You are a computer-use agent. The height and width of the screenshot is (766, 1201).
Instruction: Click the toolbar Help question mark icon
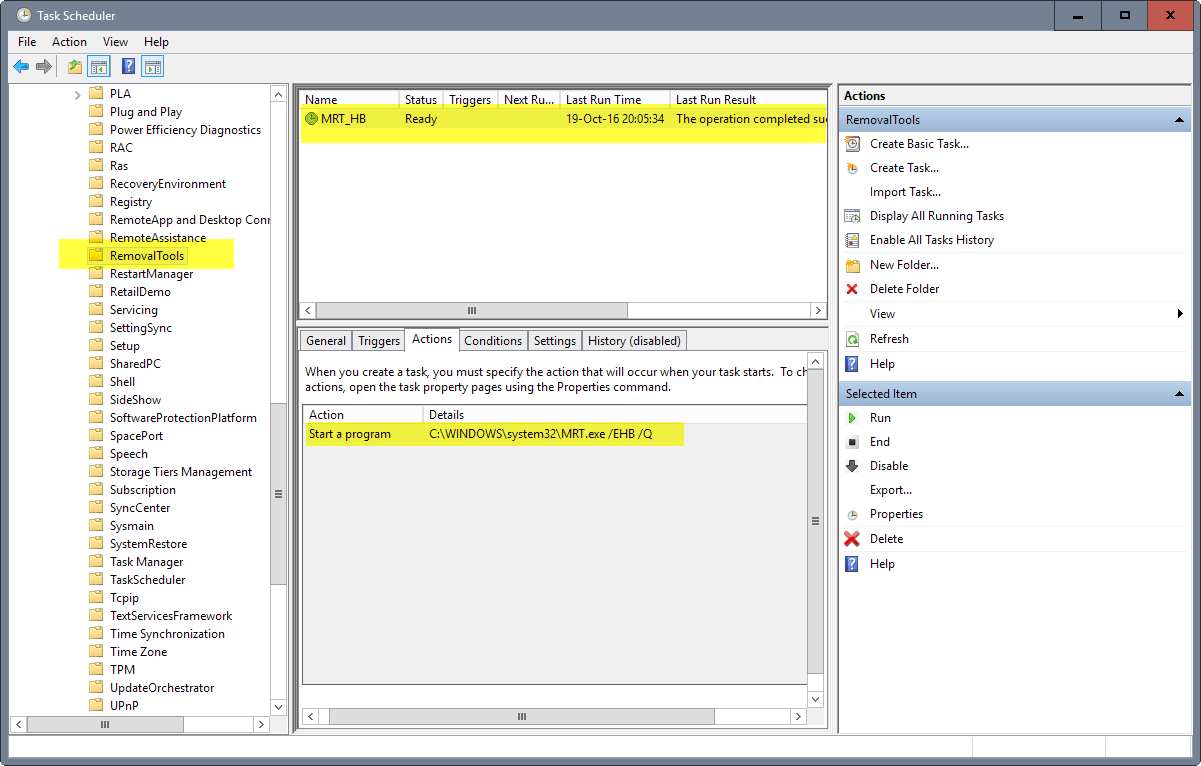pyautogui.click(x=128, y=67)
